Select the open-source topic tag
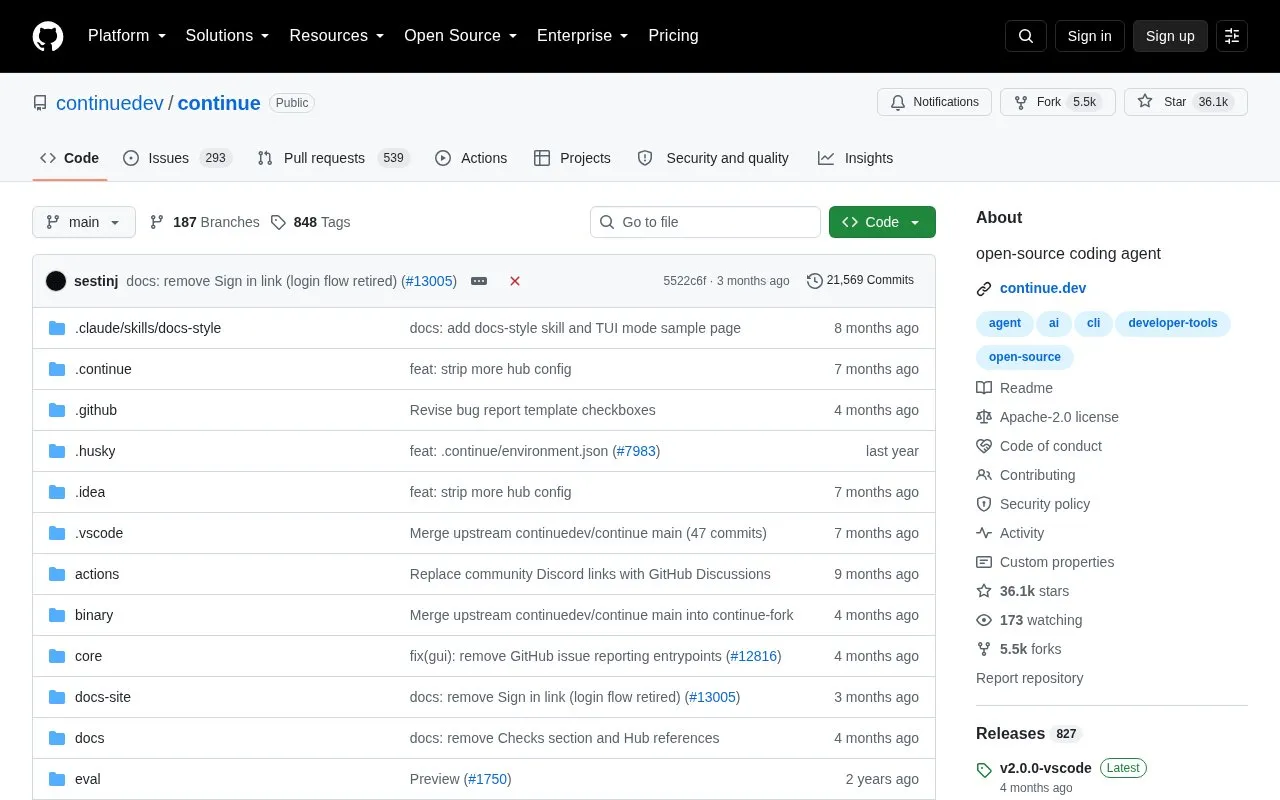 (1025, 357)
